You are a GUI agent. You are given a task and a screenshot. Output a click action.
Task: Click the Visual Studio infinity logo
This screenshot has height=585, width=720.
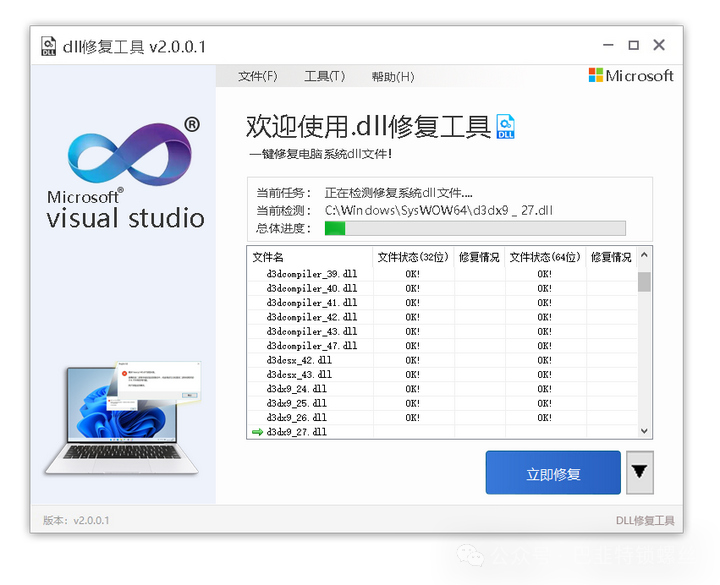tap(130, 154)
